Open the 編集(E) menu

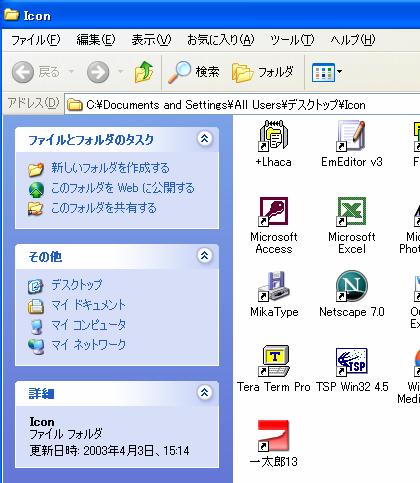[x=96, y=40]
